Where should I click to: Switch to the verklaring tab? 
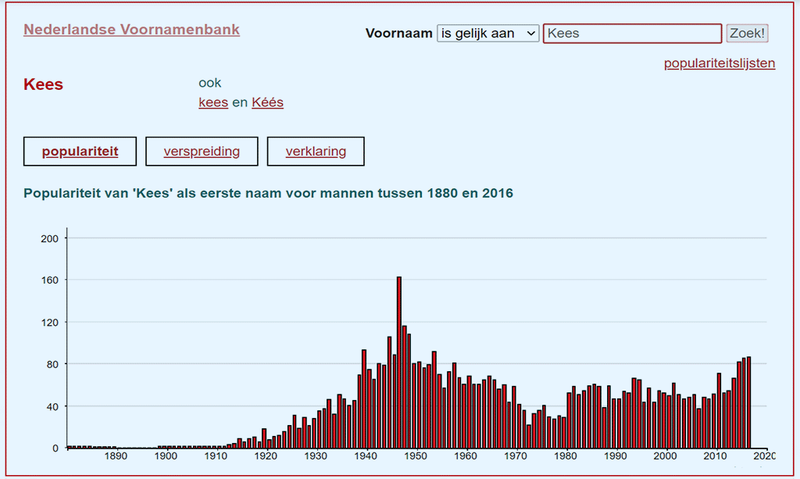click(x=315, y=152)
